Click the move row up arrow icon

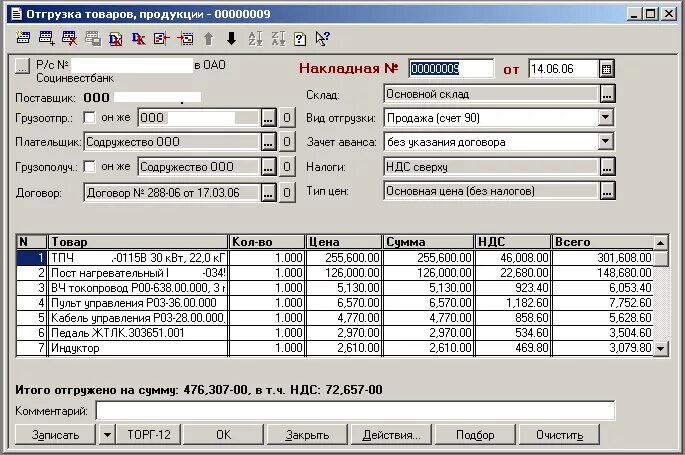[x=209, y=38]
